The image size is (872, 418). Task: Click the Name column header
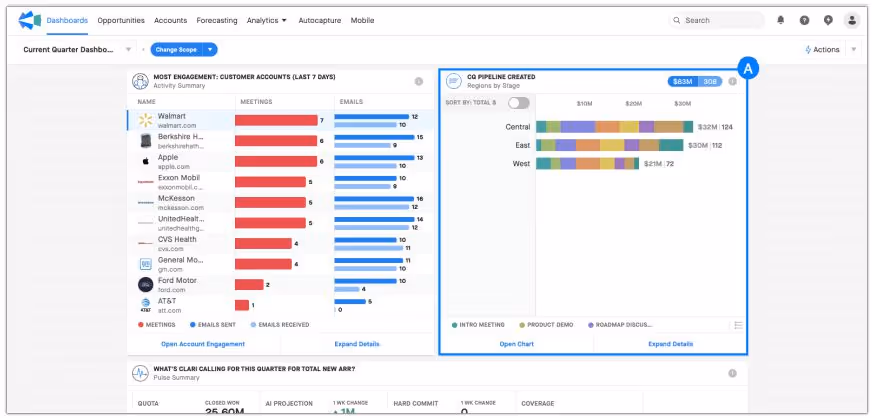(x=147, y=102)
